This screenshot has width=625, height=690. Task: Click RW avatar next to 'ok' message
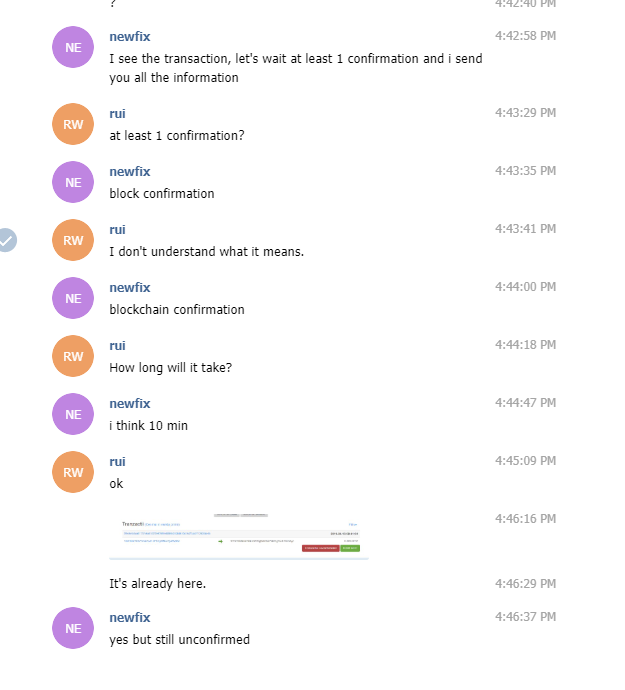73,472
